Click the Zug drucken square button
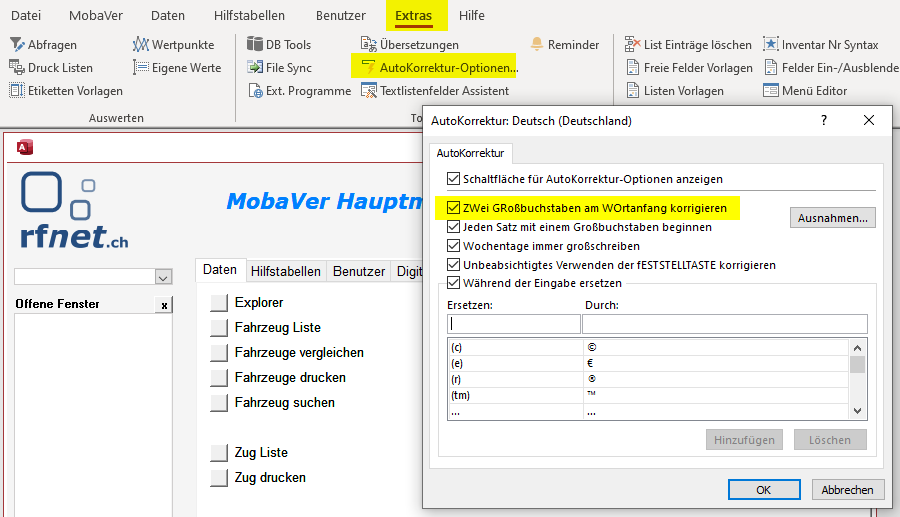The height and width of the screenshot is (517, 900). point(219,477)
